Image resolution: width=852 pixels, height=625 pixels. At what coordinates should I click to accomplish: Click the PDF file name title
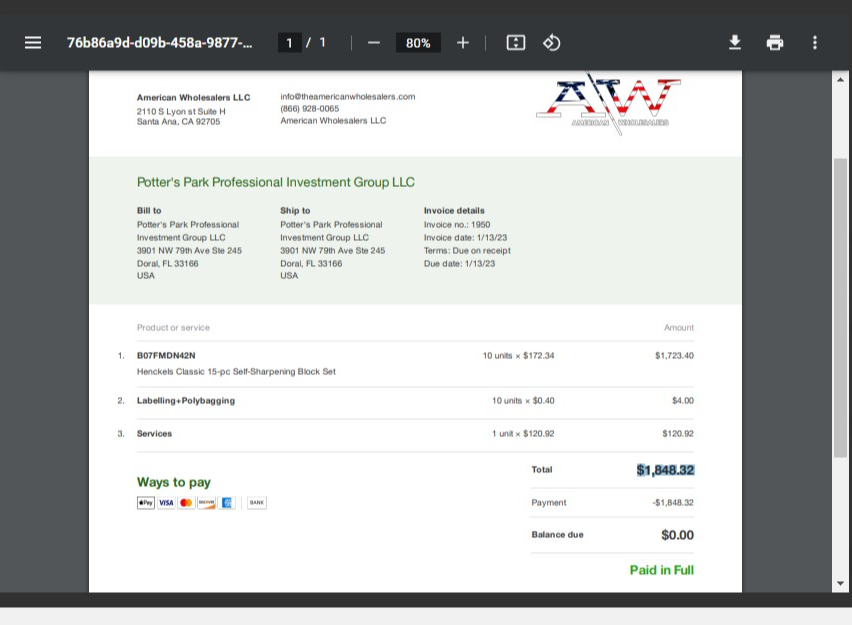[159, 42]
